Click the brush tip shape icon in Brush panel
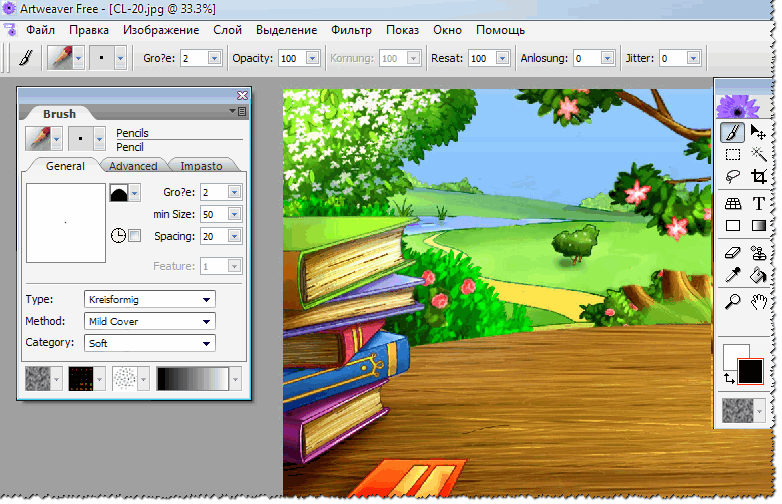Image resolution: width=782 pixels, height=504 pixels. [80, 139]
